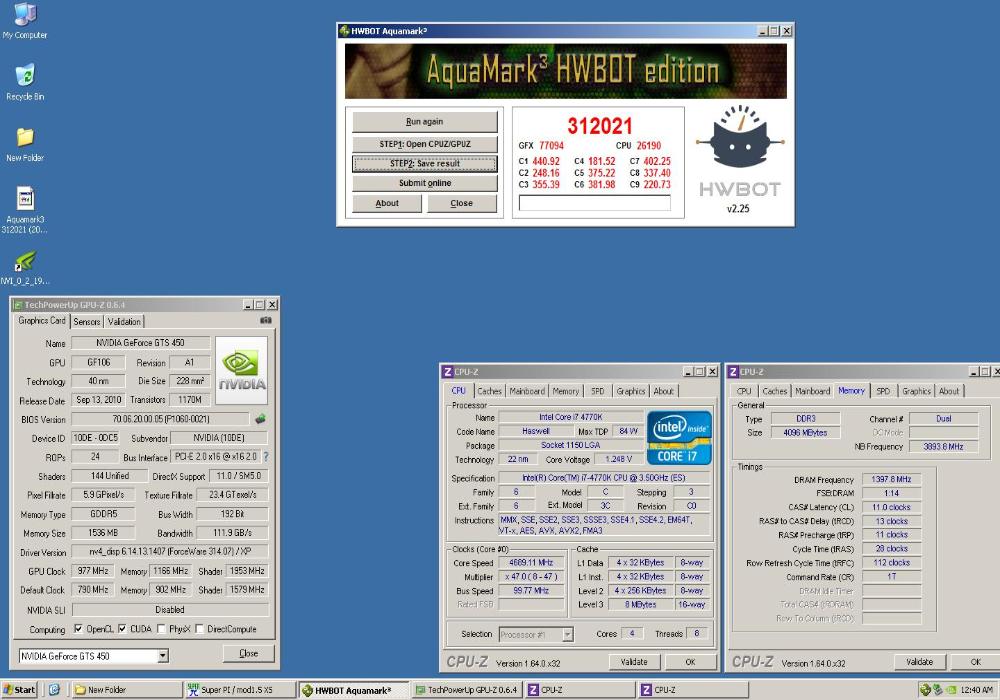Click STEP2: Save result button

coord(425,164)
